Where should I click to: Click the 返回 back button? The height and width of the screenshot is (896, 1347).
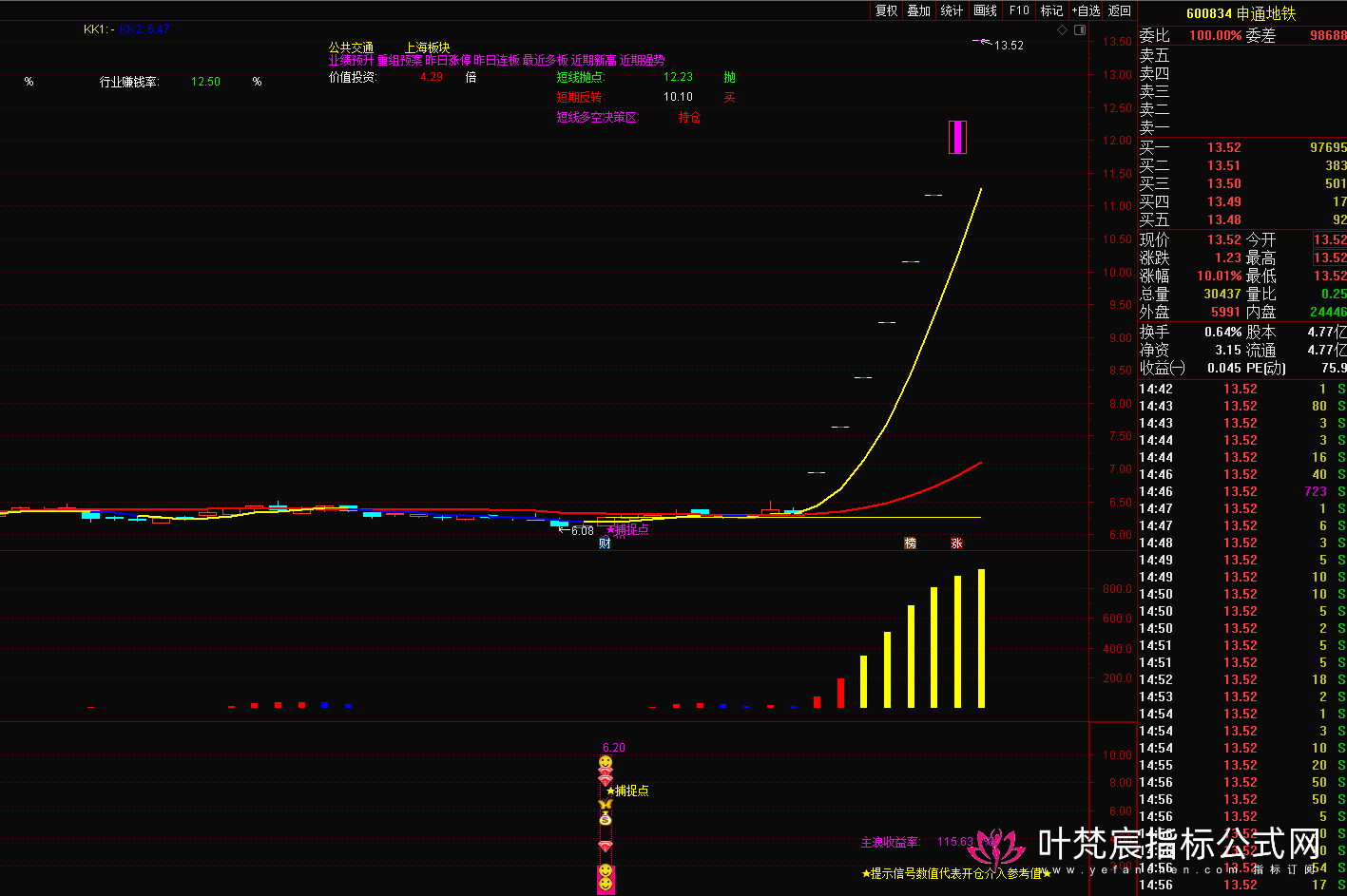pyautogui.click(x=1120, y=10)
